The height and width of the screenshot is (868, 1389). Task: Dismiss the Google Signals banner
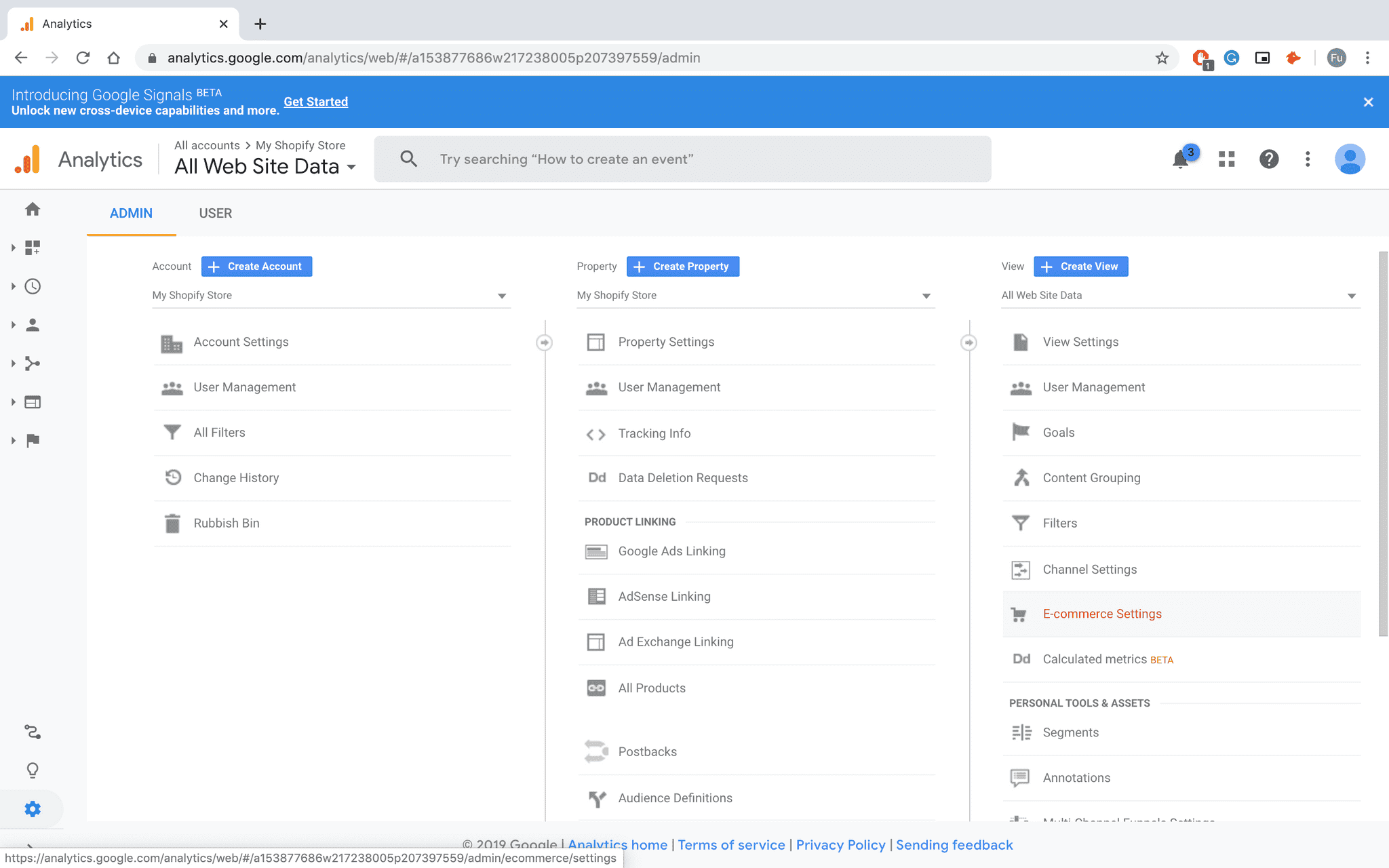[1368, 102]
